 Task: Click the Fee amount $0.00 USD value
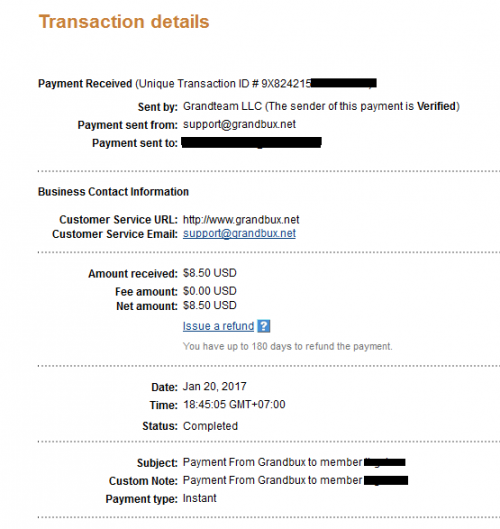point(210,291)
